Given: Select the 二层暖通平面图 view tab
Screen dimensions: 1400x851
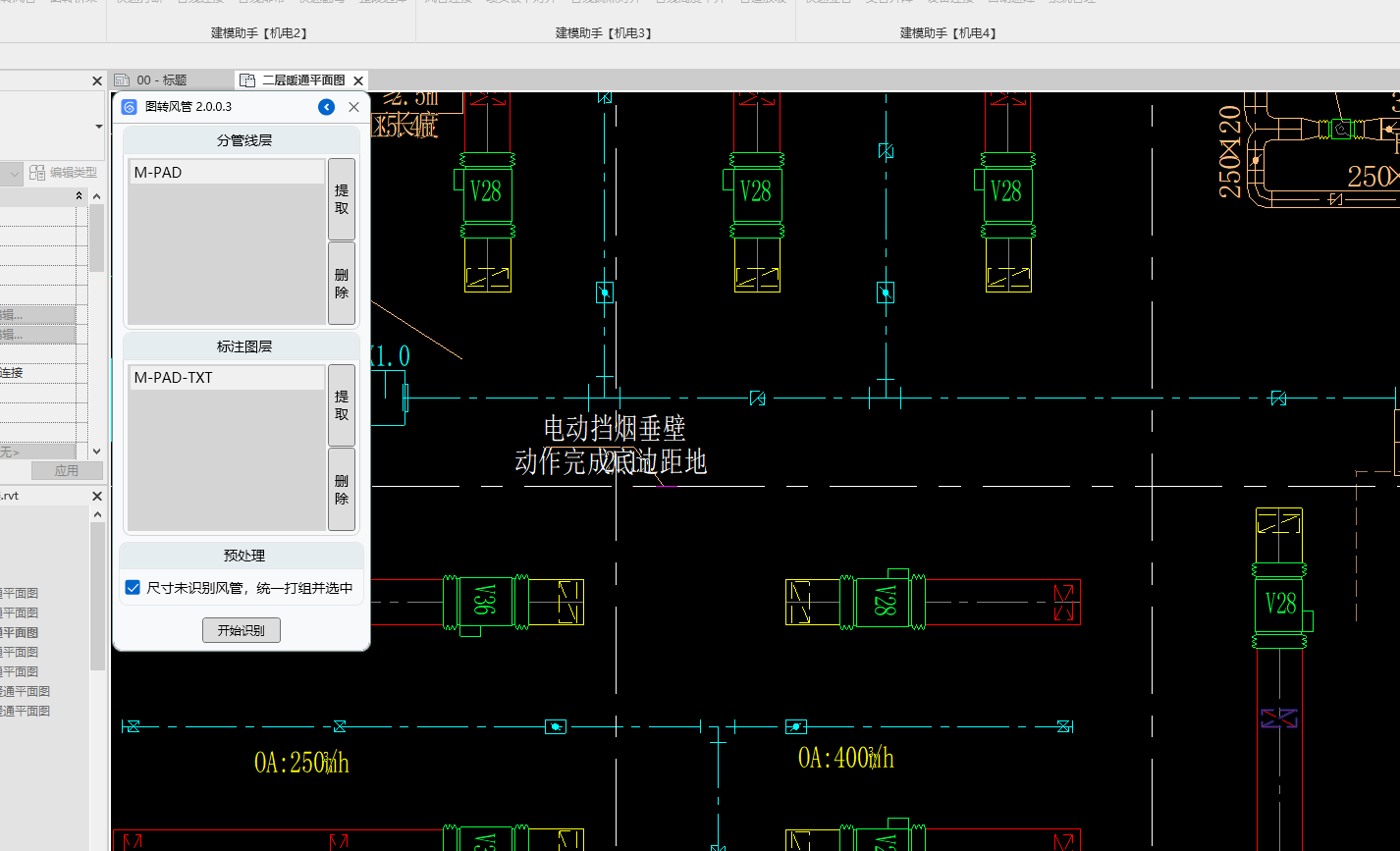Looking at the screenshot, I should click(x=302, y=80).
